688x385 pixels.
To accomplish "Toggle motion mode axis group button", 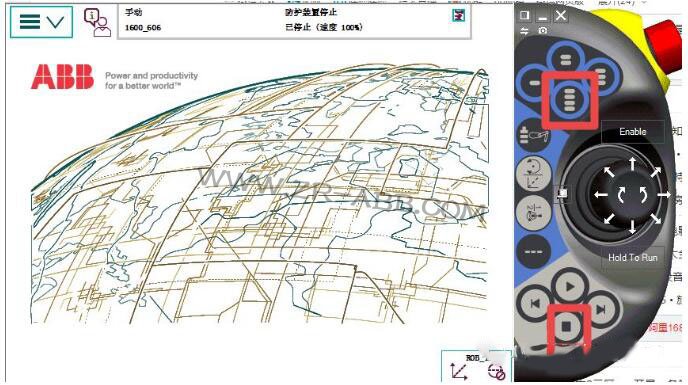I will (534, 213).
